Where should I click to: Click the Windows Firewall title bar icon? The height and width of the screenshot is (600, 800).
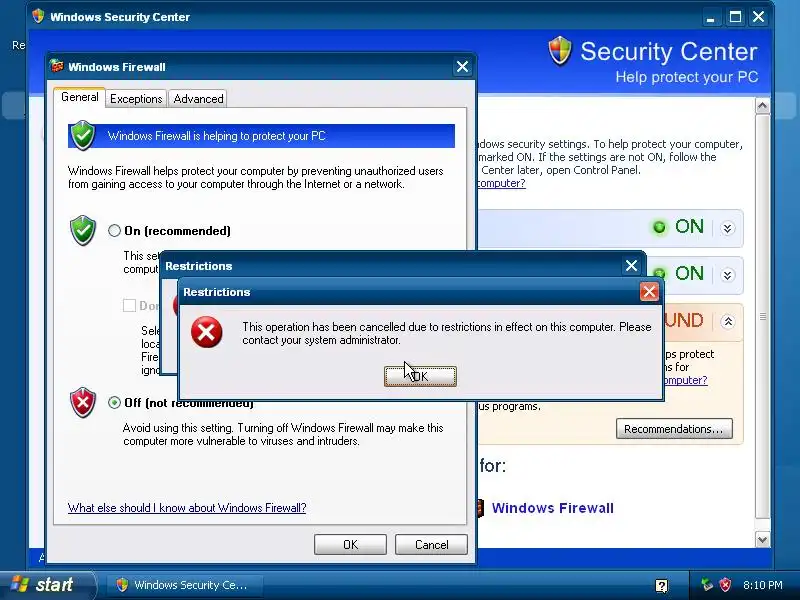57,66
